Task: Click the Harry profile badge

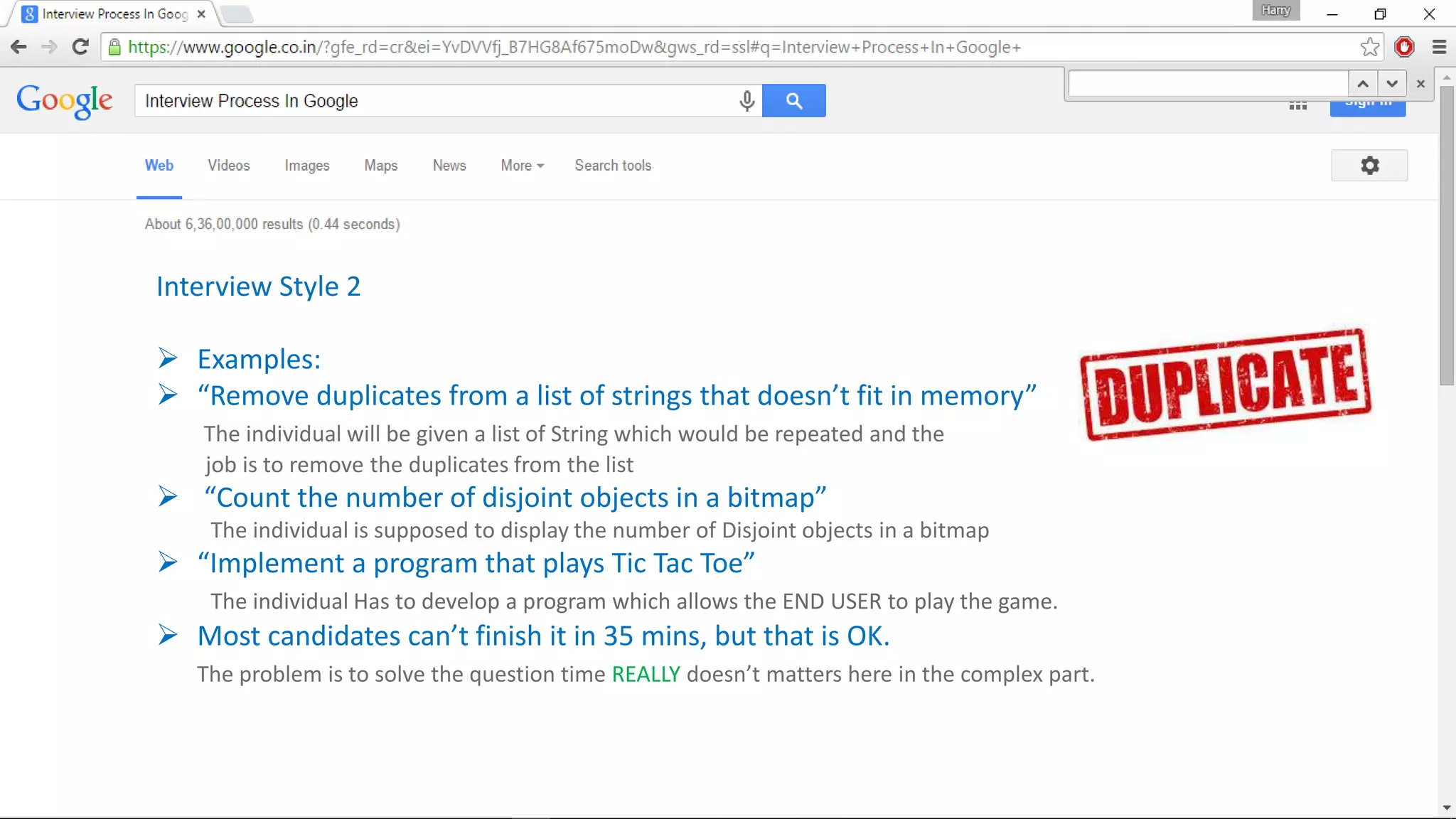Action: pyautogui.click(x=1276, y=11)
